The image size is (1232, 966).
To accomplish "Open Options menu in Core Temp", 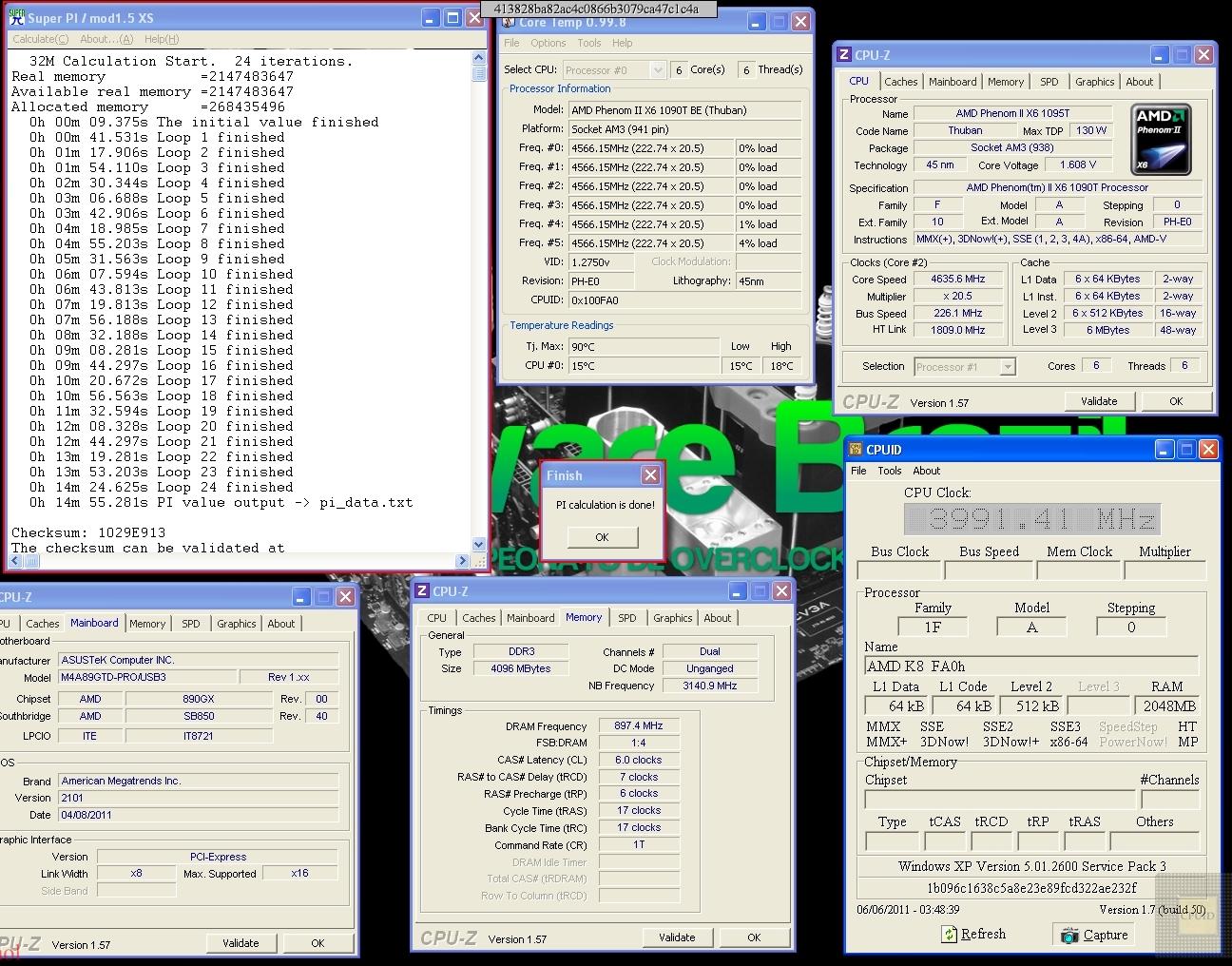I will coord(549,43).
